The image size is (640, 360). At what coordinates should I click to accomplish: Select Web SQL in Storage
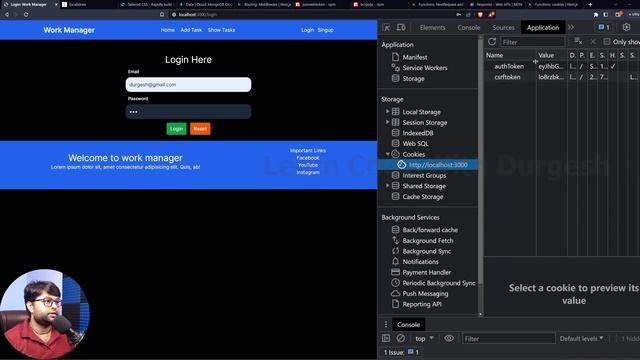click(x=415, y=143)
